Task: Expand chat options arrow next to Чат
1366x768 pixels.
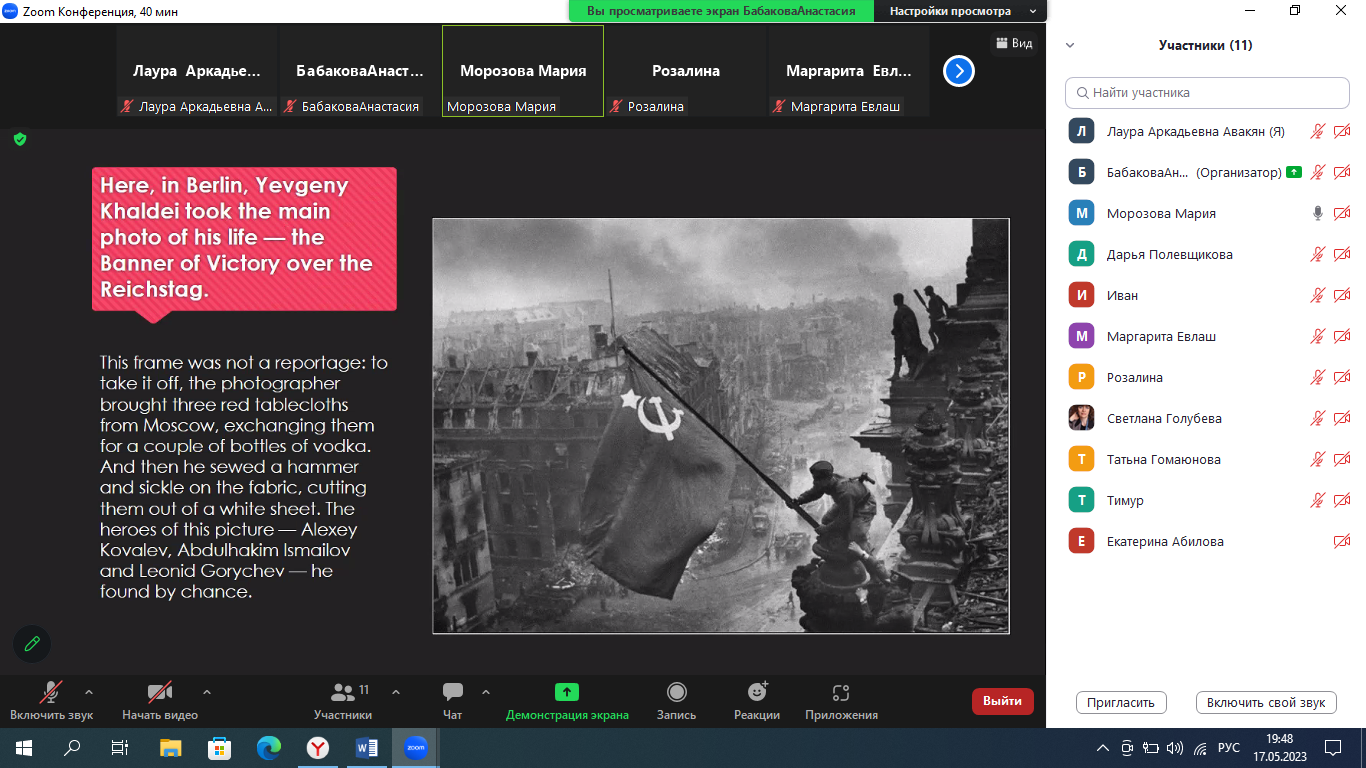Action: [486, 691]
